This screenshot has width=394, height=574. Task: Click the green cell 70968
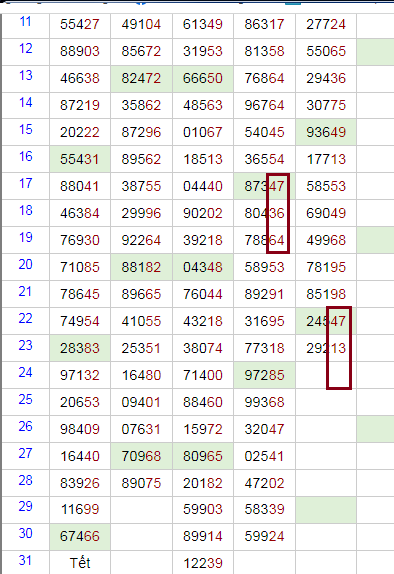tap(141, 456)
